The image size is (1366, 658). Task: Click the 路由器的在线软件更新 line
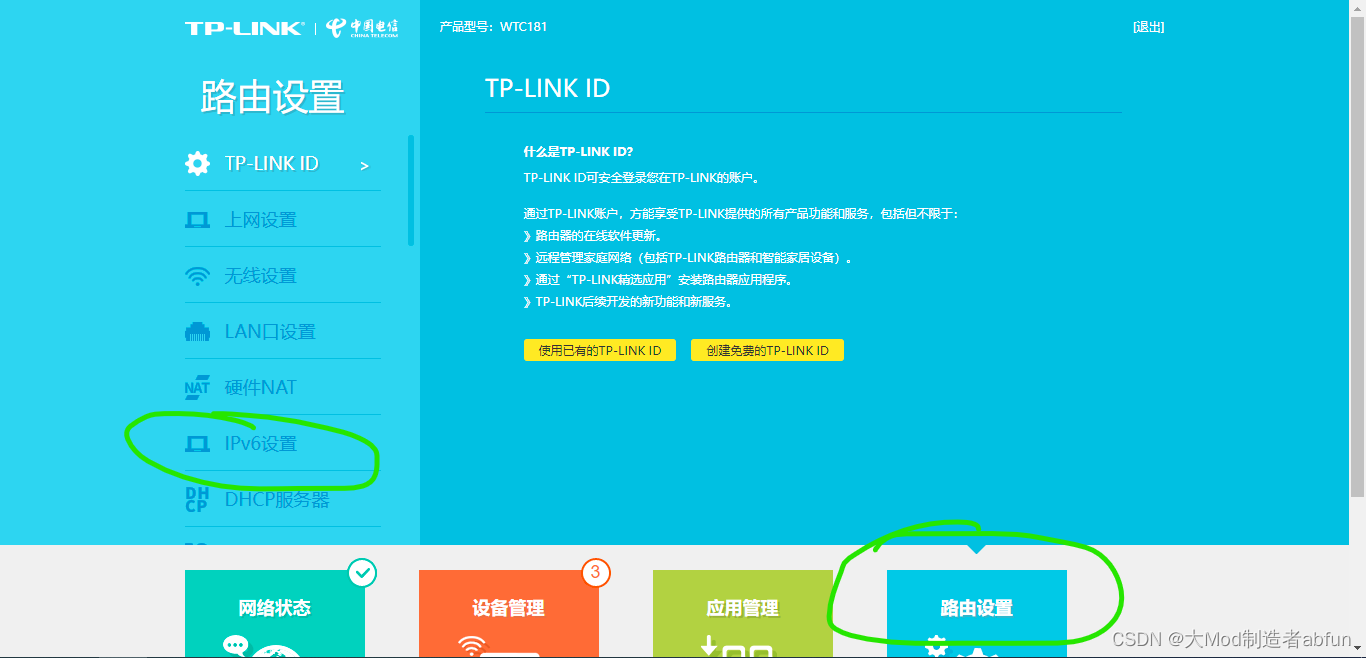(x=593, y=236)
